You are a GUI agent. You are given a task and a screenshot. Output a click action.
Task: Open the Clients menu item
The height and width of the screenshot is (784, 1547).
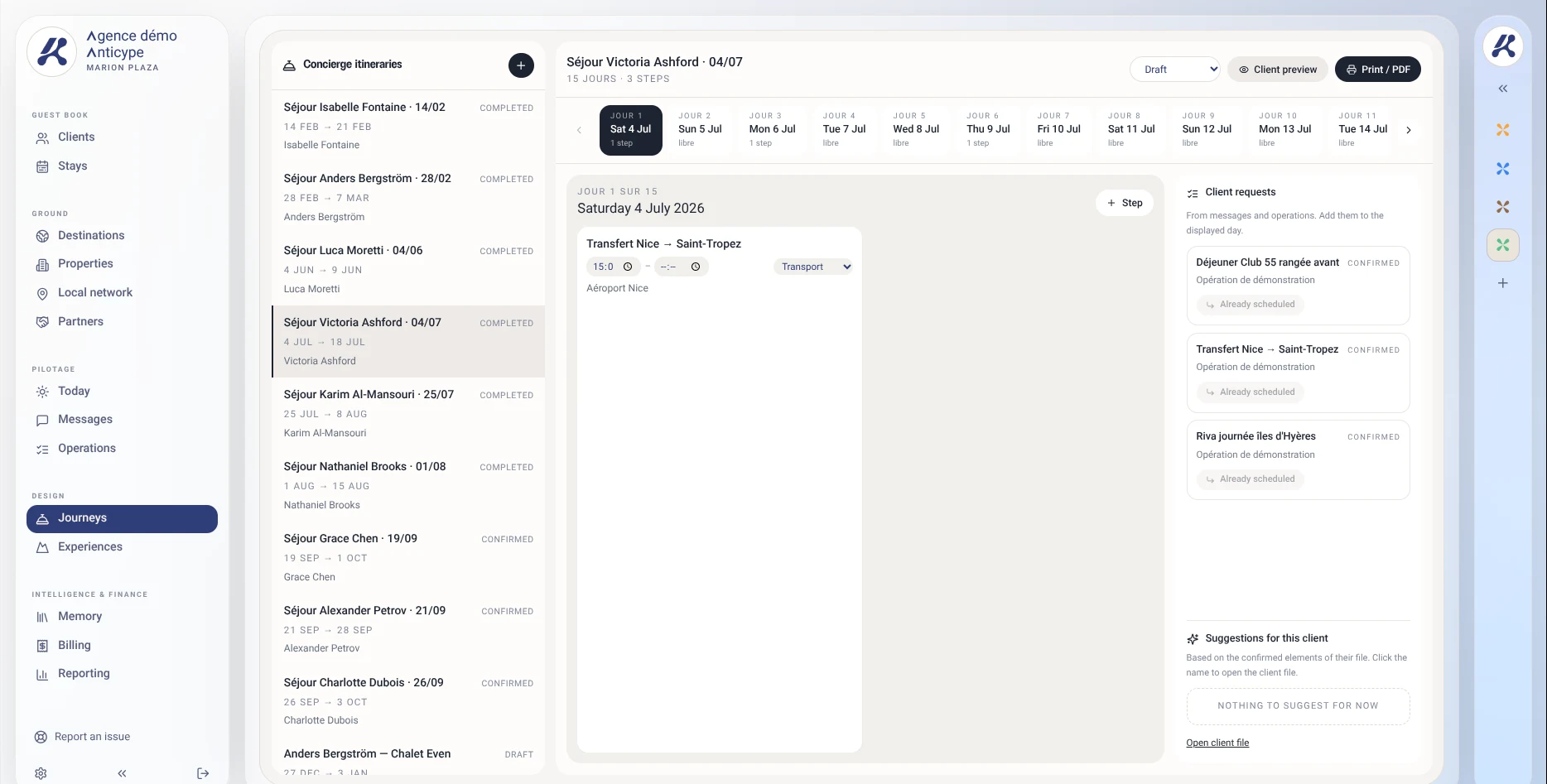coord(122,137)
